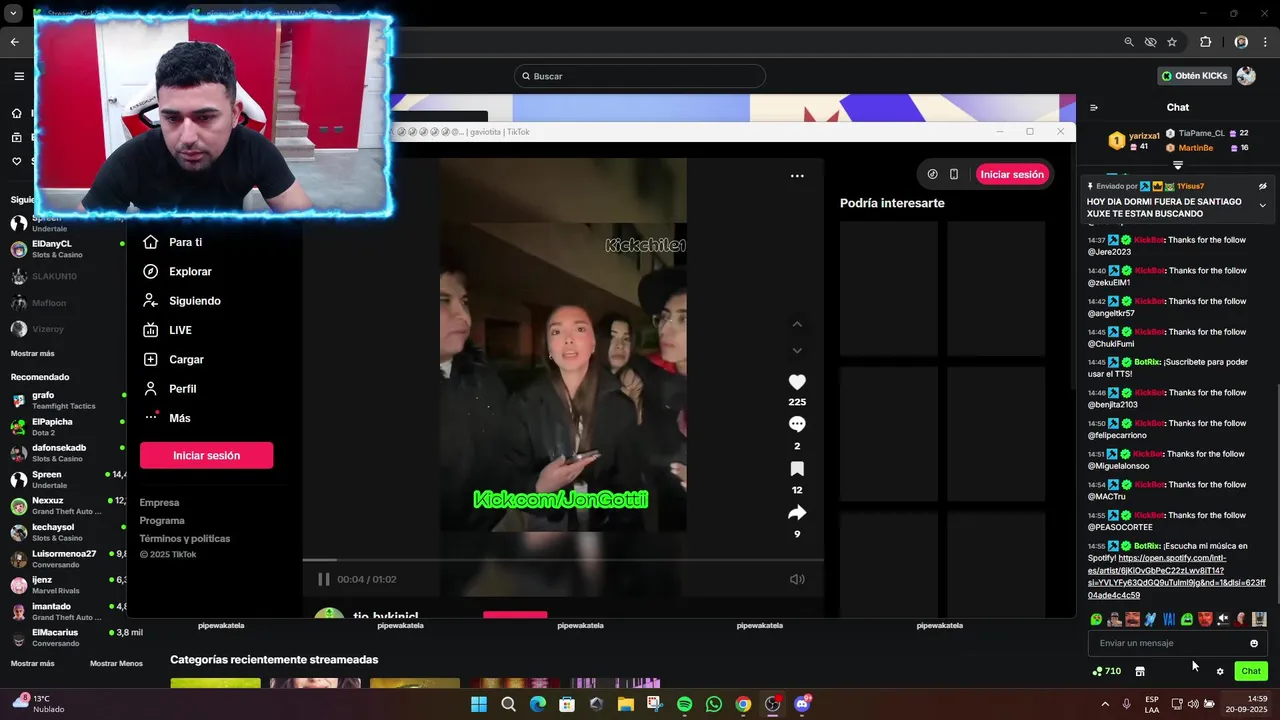Click the Windows Start button
Viewport: 1280px width, 720px height.
(x=479, y=704)
